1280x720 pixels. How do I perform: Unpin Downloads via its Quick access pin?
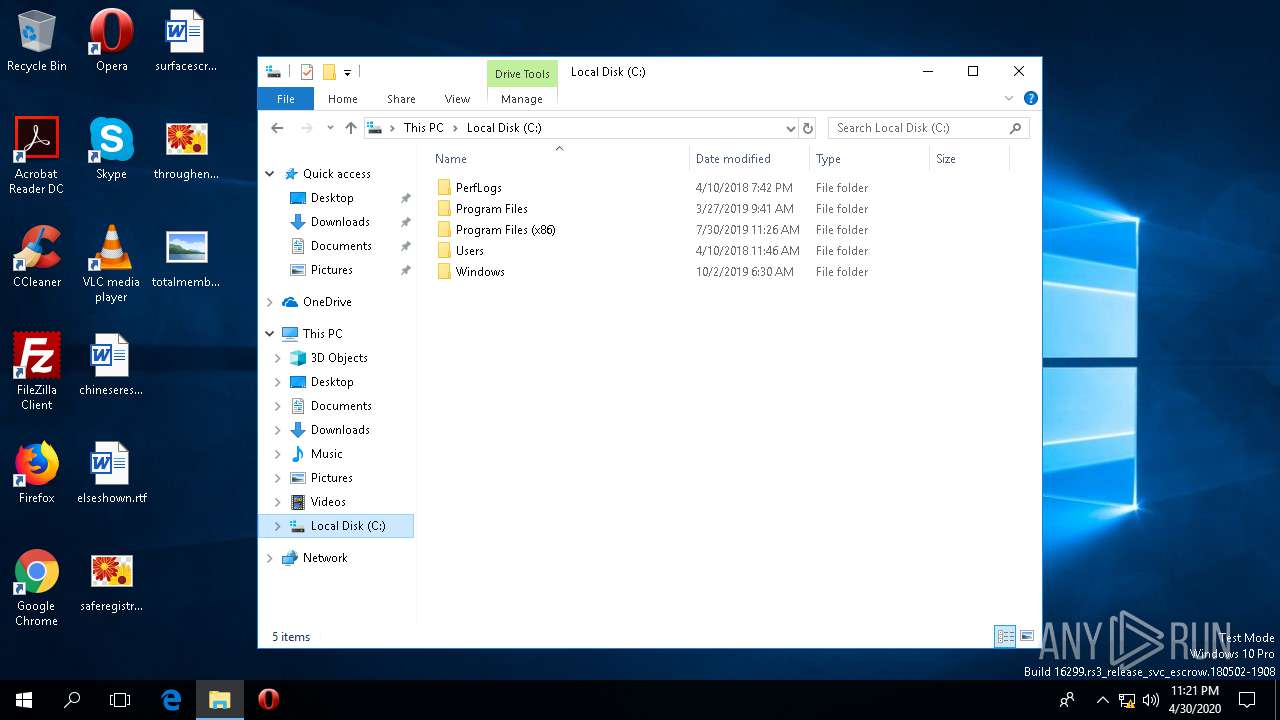[x=405, y=222]
